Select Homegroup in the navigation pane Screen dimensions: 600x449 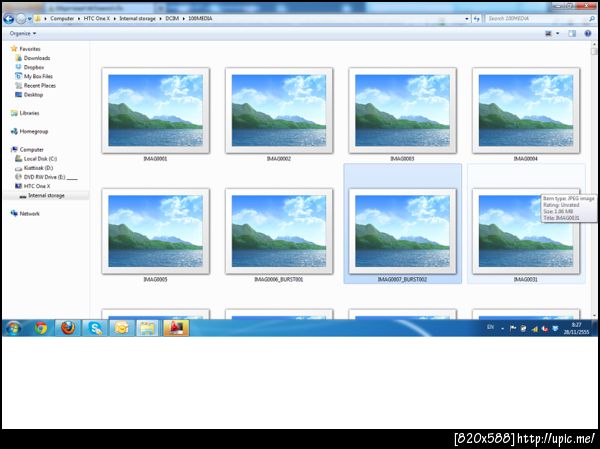click(29, 132)
